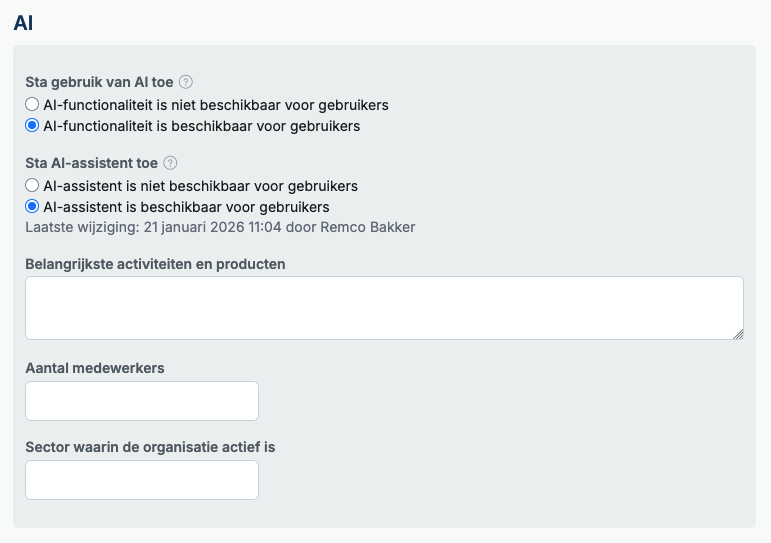Click the 'Sector waarin de organisatie actief is' label
771x543 pixels.
pyautogui.click(x=150, y=447)
